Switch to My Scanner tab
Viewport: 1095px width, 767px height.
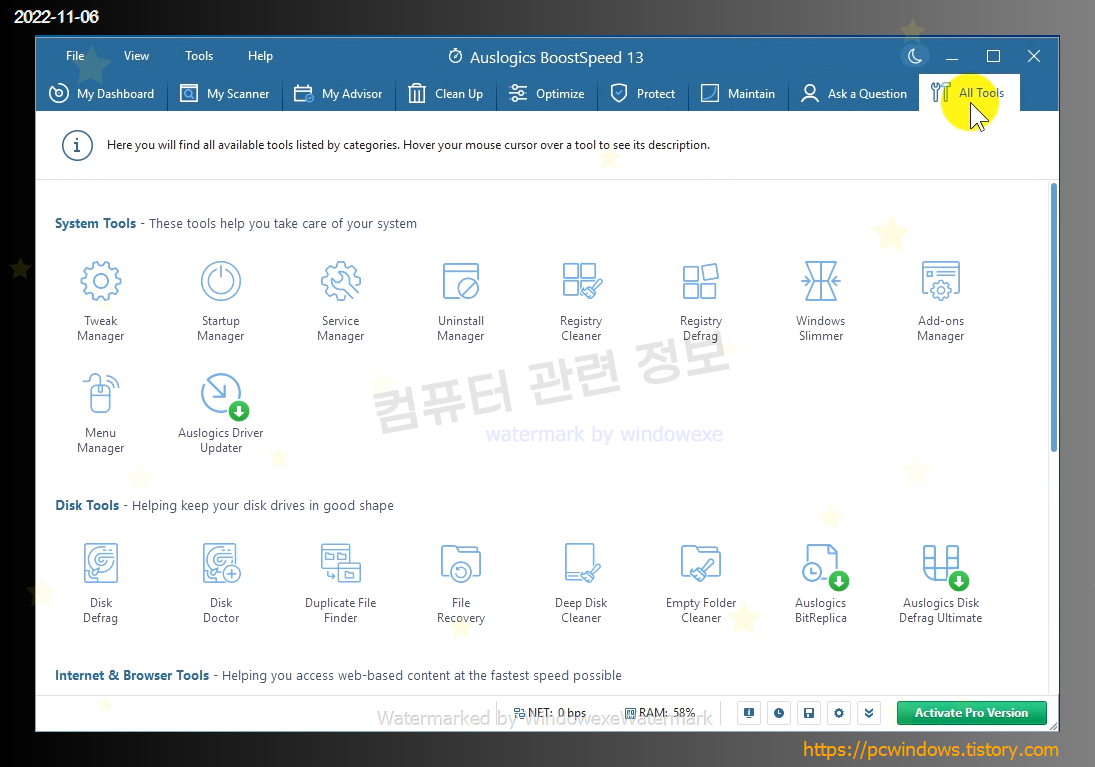[225, 94]
